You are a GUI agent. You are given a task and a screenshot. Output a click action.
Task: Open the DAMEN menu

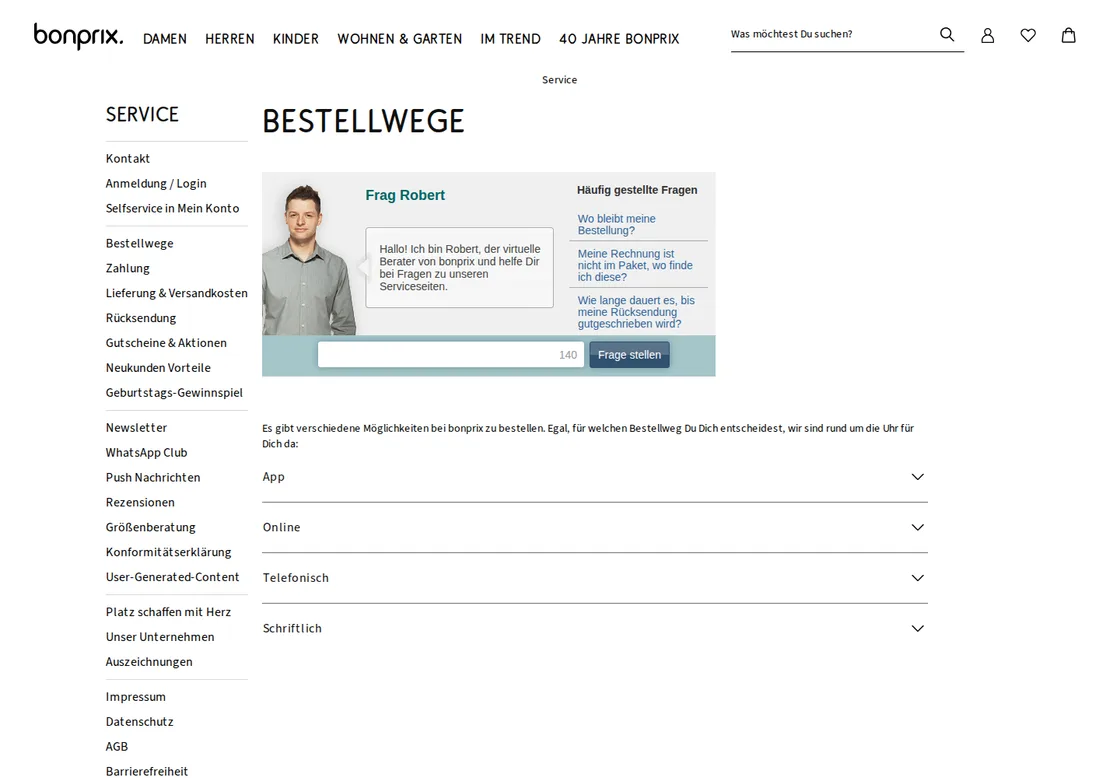(165, 39)
